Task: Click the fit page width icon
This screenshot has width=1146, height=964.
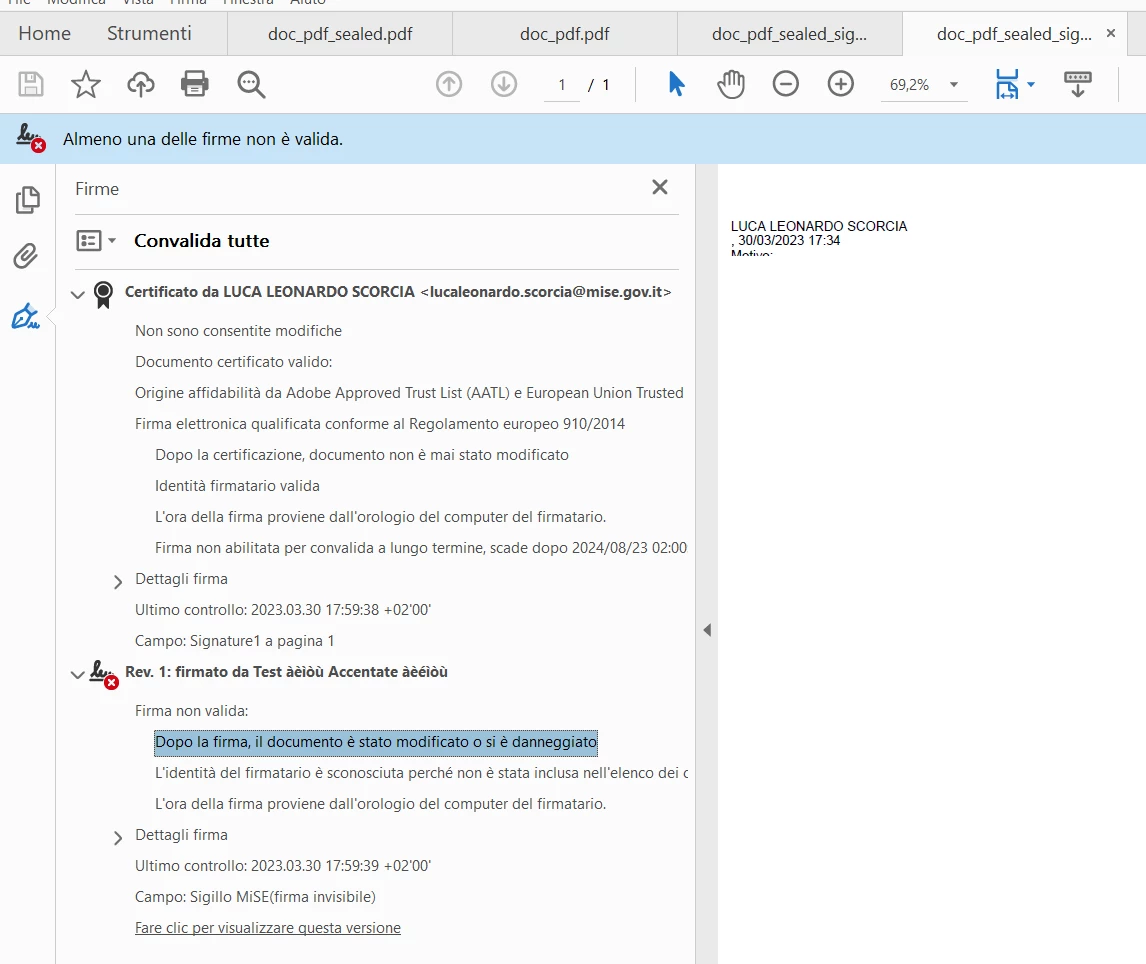Action: pyautogui.click(x=1007, y=84)
